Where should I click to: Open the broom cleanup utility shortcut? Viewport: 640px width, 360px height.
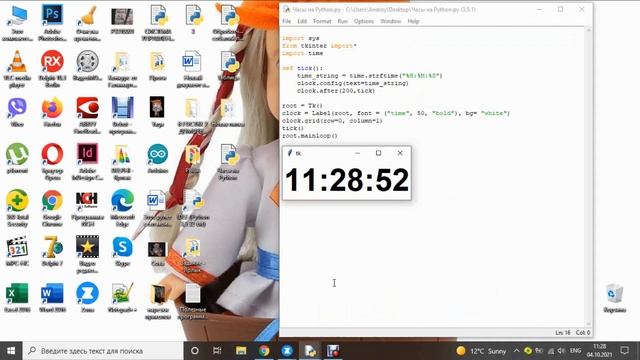(87, 23)
